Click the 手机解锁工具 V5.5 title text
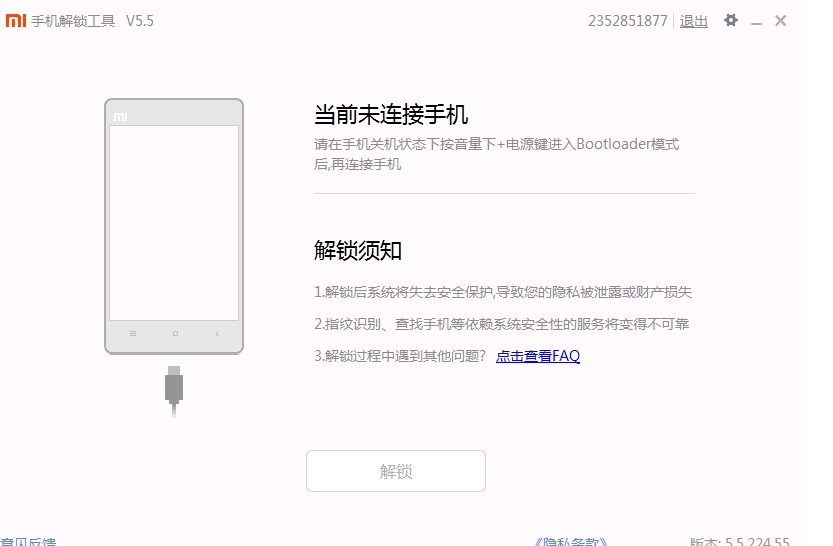 pos(92,21)
